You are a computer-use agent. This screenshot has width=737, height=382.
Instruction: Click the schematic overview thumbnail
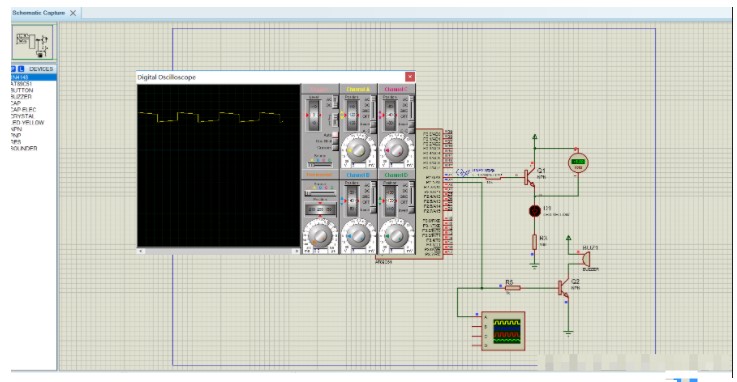tap(33, 42)
